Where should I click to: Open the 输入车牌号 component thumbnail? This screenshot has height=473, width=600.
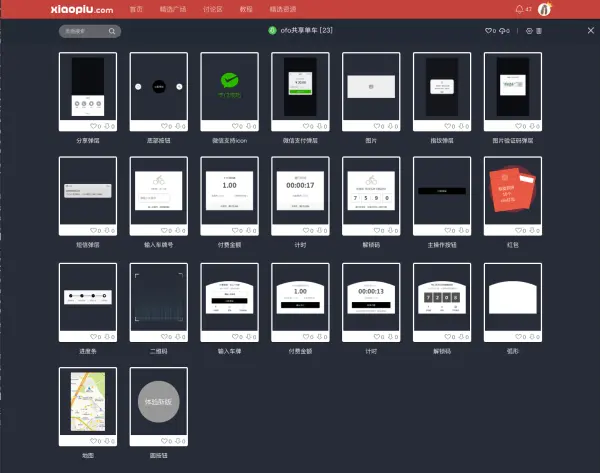point(159,191)
